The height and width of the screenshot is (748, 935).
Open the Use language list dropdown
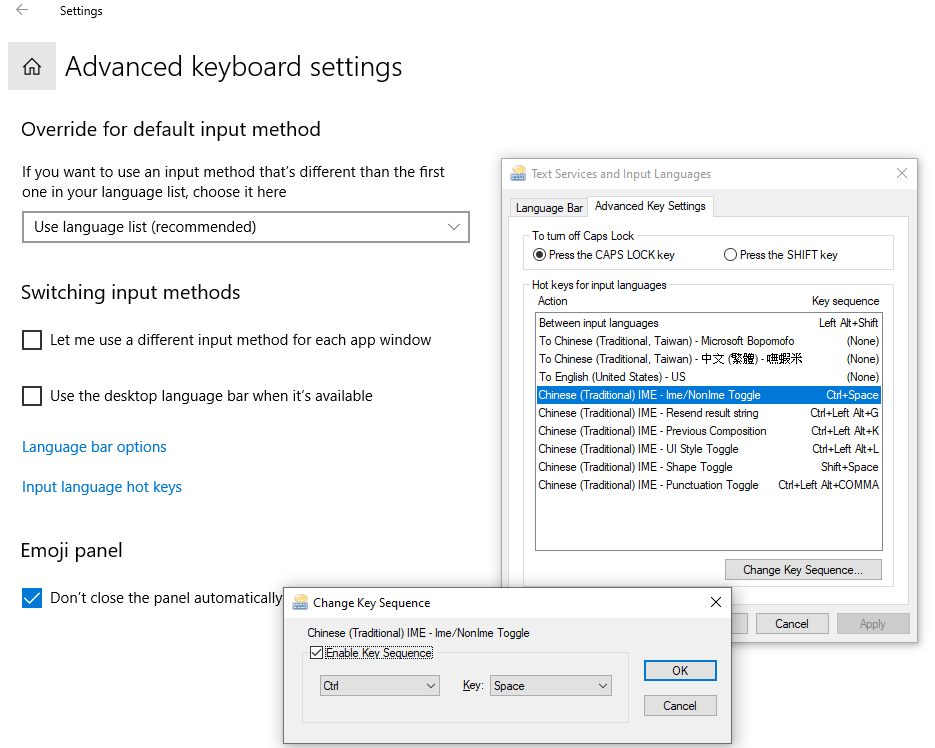point(246,227)
